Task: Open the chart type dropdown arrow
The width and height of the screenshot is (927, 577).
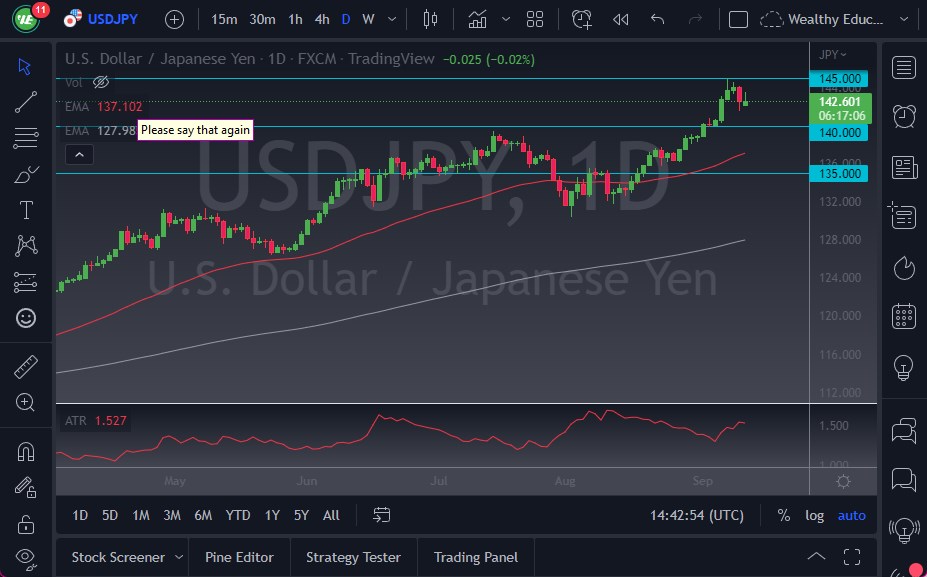Action: click(x=505, y=18)
